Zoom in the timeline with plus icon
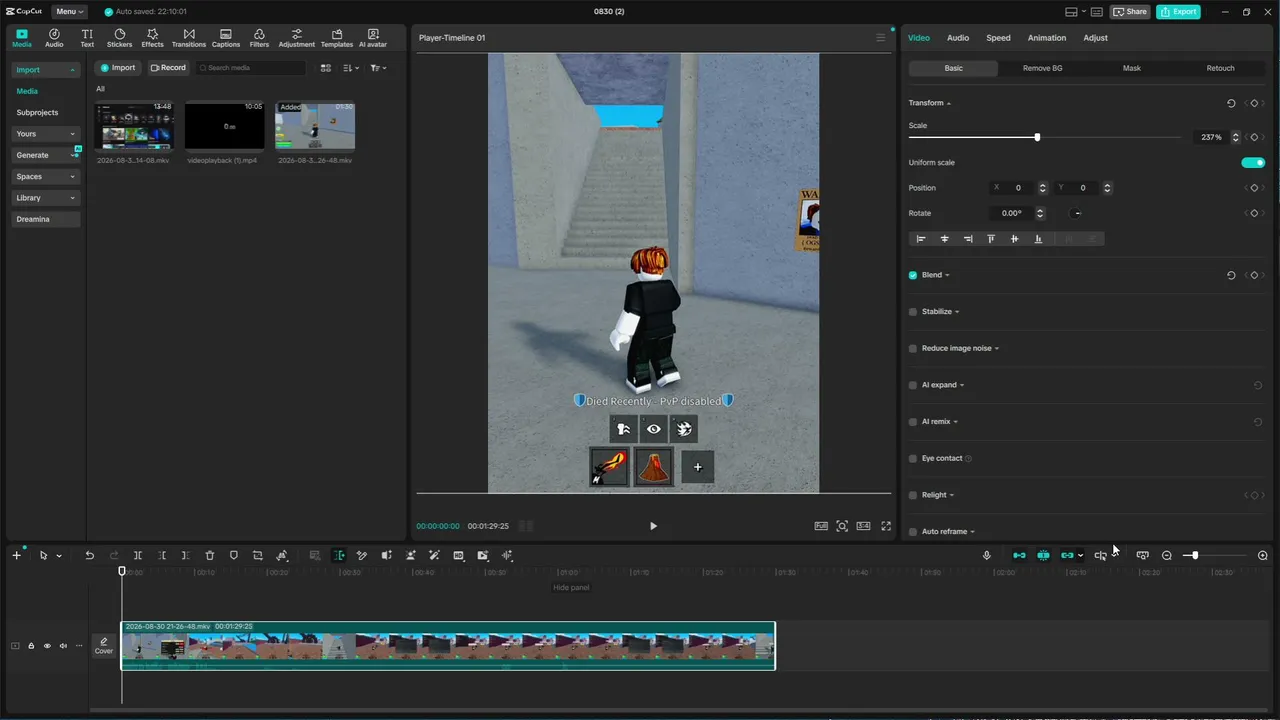Image resolution: width=1280 pixels, height=720 pixels. (x=1263, y=555)
